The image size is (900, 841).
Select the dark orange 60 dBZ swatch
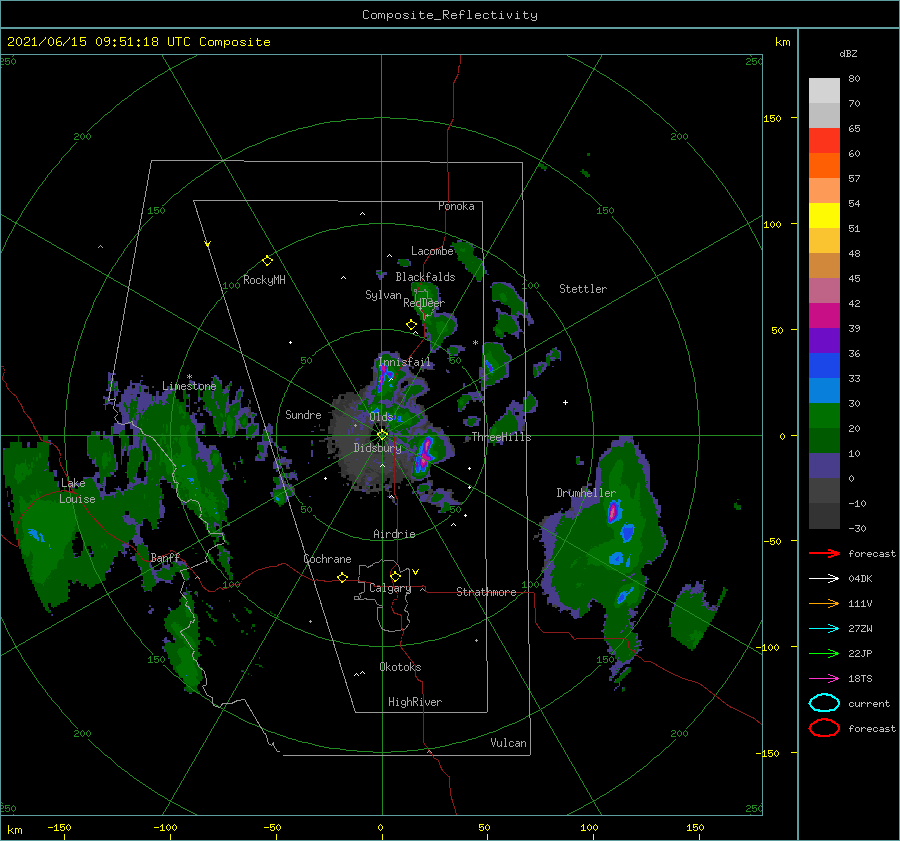point(824,165)
